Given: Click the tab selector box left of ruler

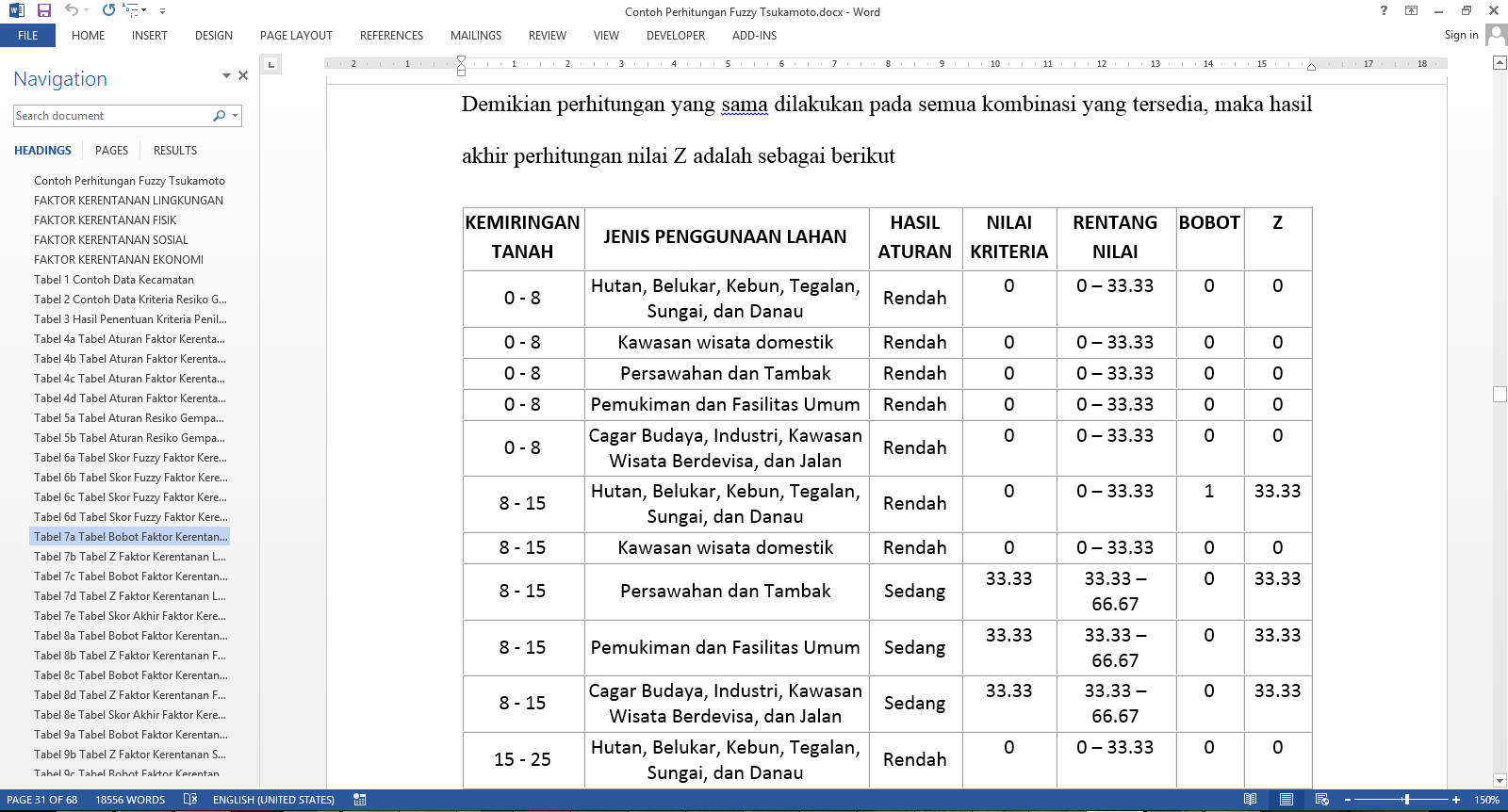Looking at the screenshot, I should pos(270,64).
